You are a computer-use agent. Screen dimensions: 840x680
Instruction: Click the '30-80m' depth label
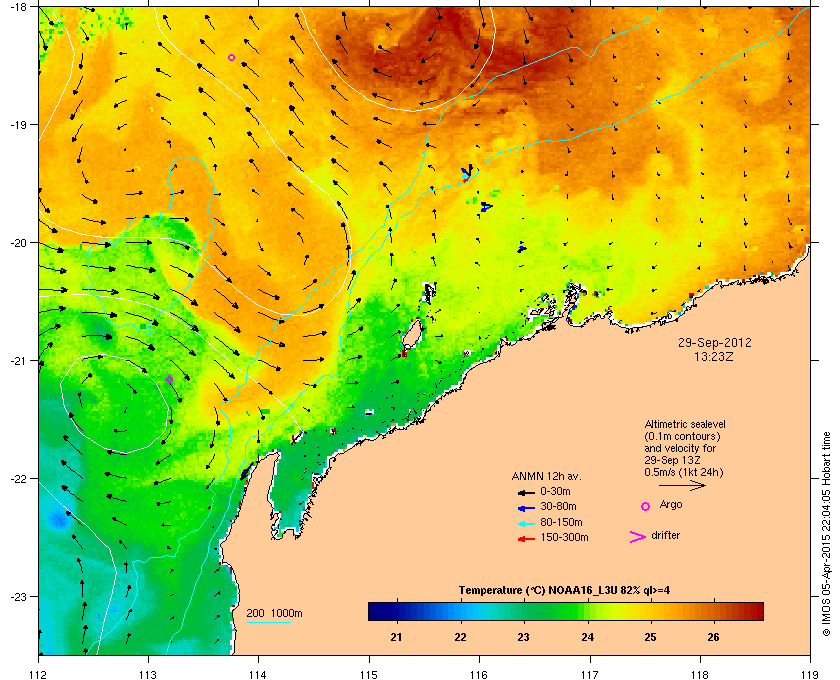pyautogui.click(x=558, y=506)
